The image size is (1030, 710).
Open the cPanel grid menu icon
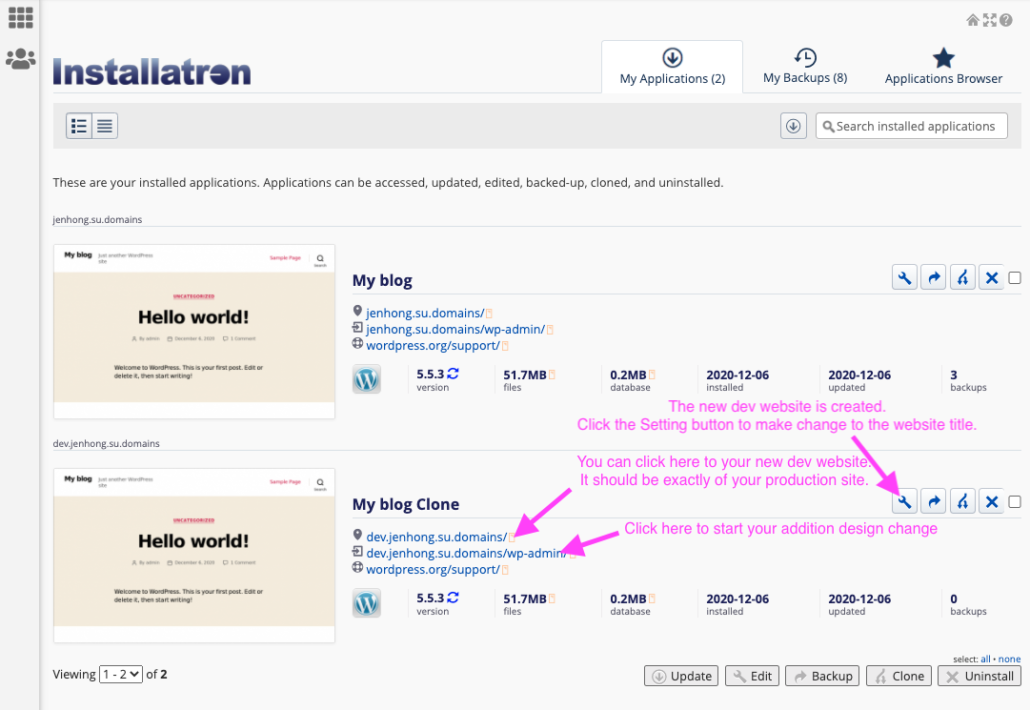[20, 18]
